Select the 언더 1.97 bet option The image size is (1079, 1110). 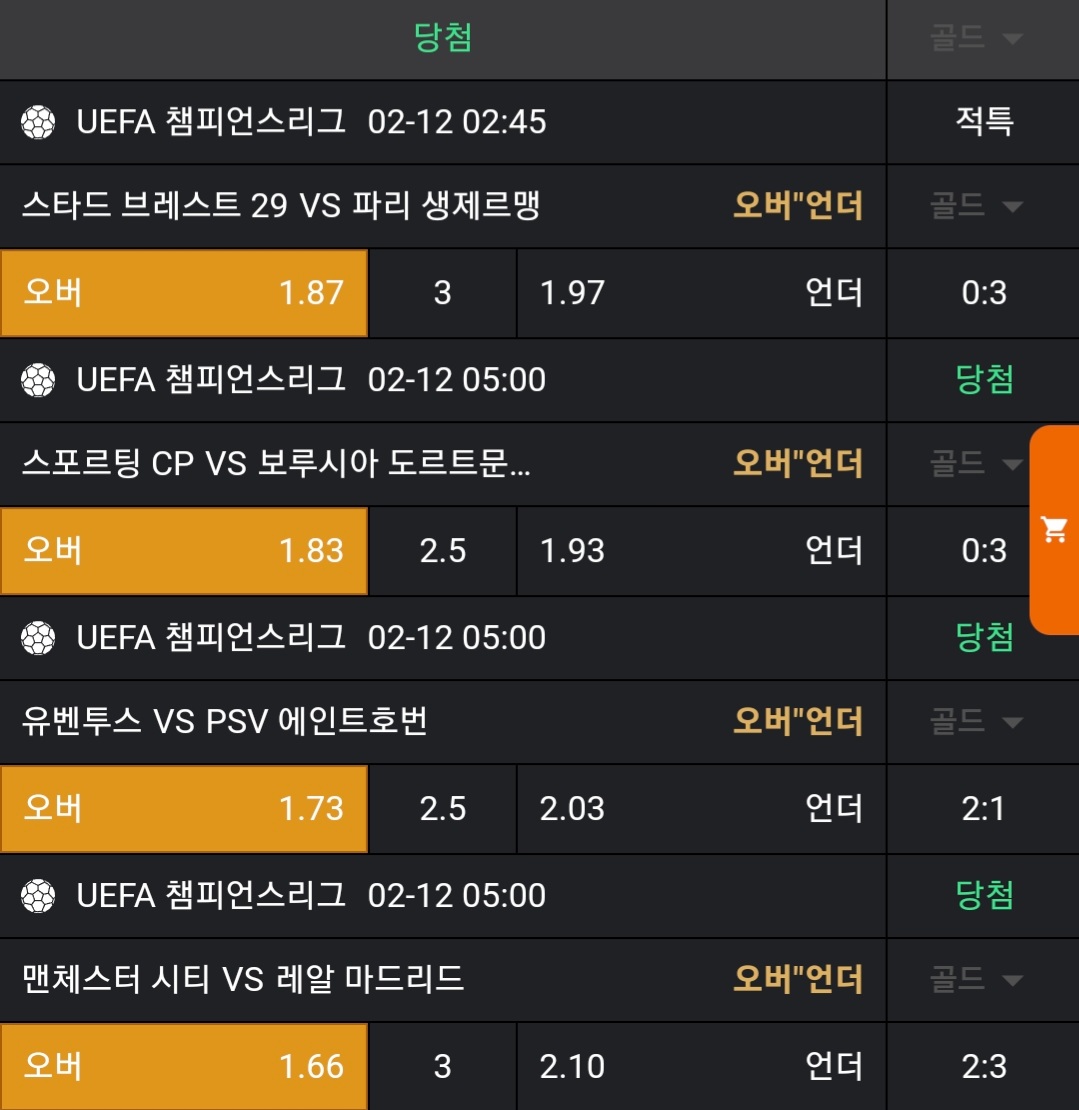click(x=701, y=293)
